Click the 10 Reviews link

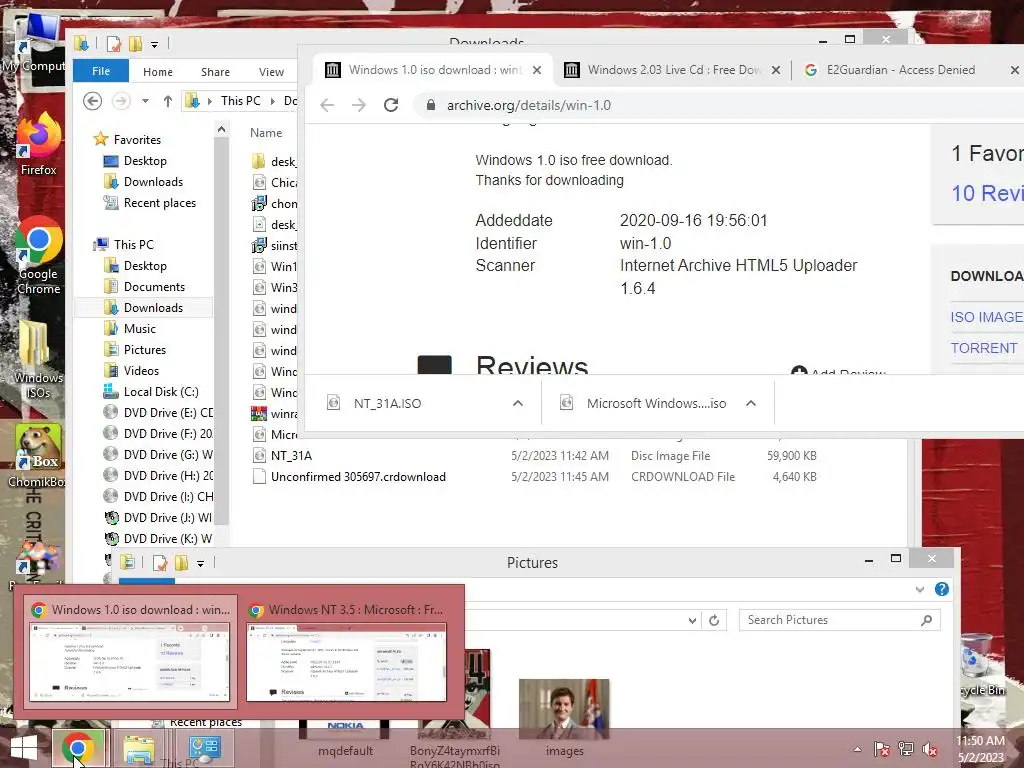[x=987, y=193]
